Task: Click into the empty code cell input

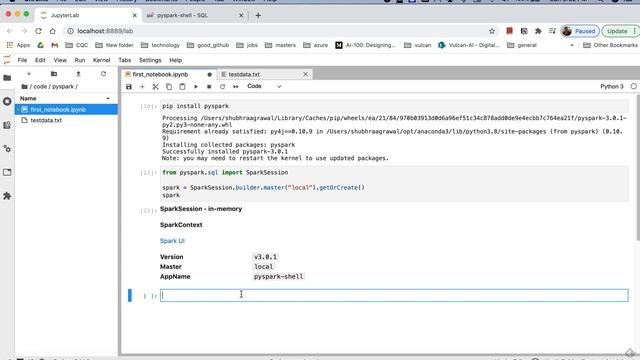Action: click(x=394, y=295)
